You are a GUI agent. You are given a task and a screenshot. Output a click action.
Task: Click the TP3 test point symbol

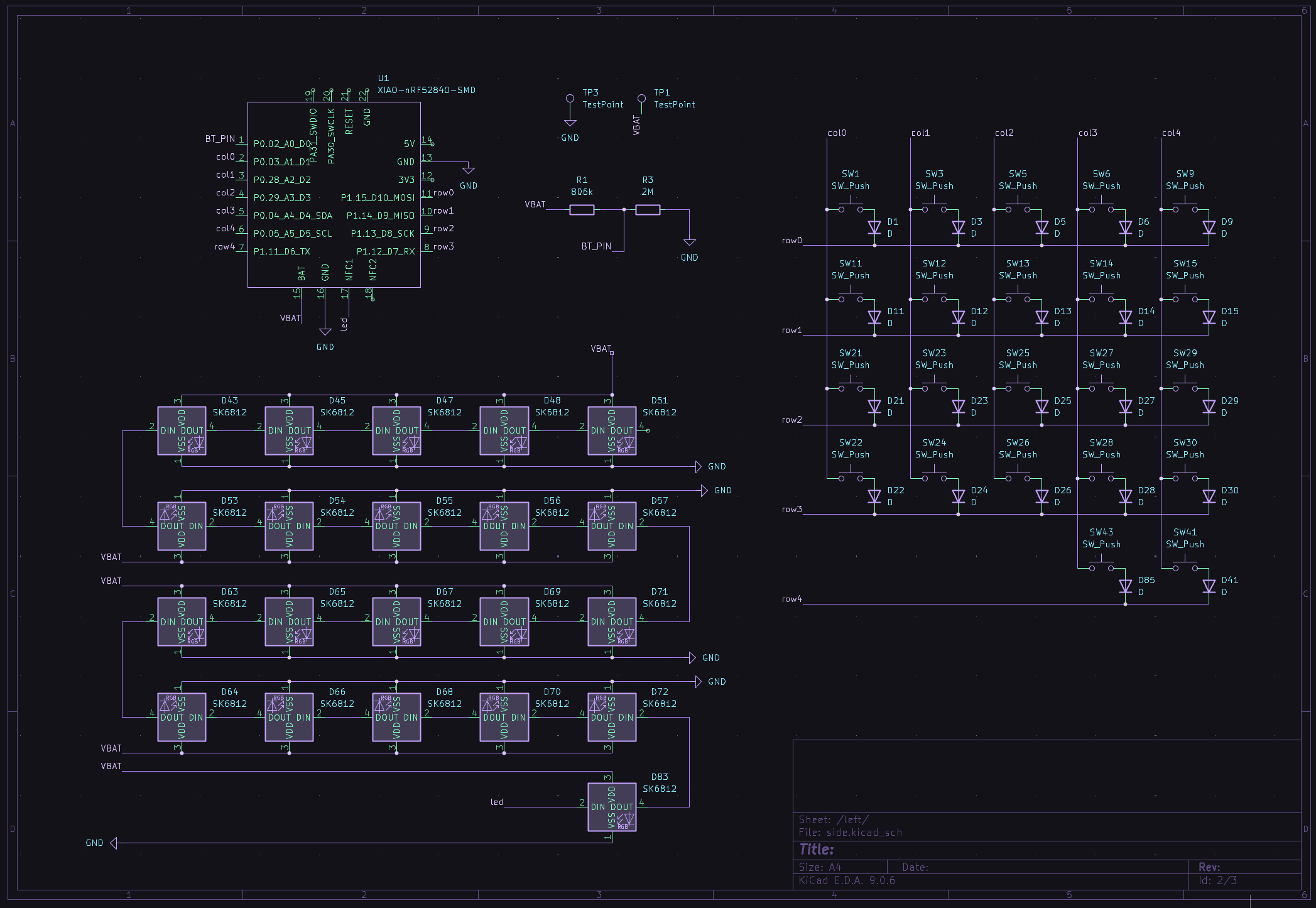click(x=570, y=99)
